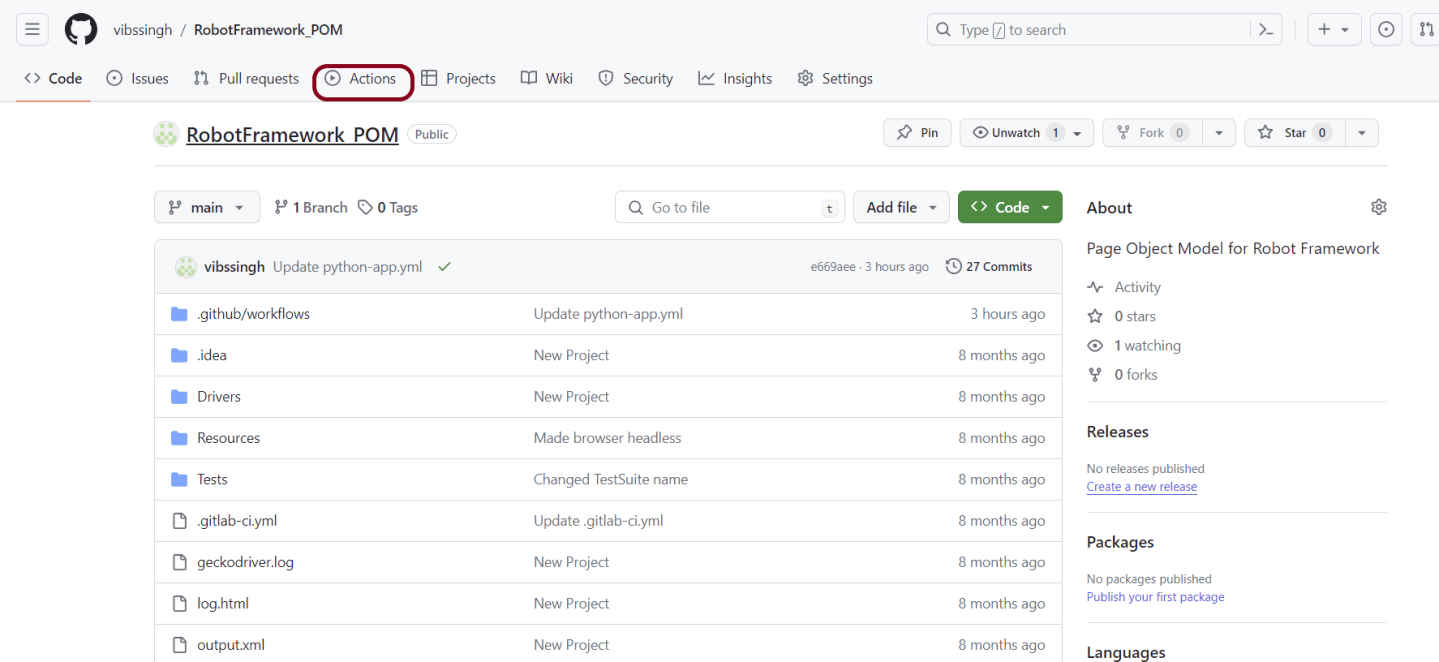Switch to the Code tab
Viewport: 1439px width, 662px height.
pyautogui.click(x=53, y=78)
